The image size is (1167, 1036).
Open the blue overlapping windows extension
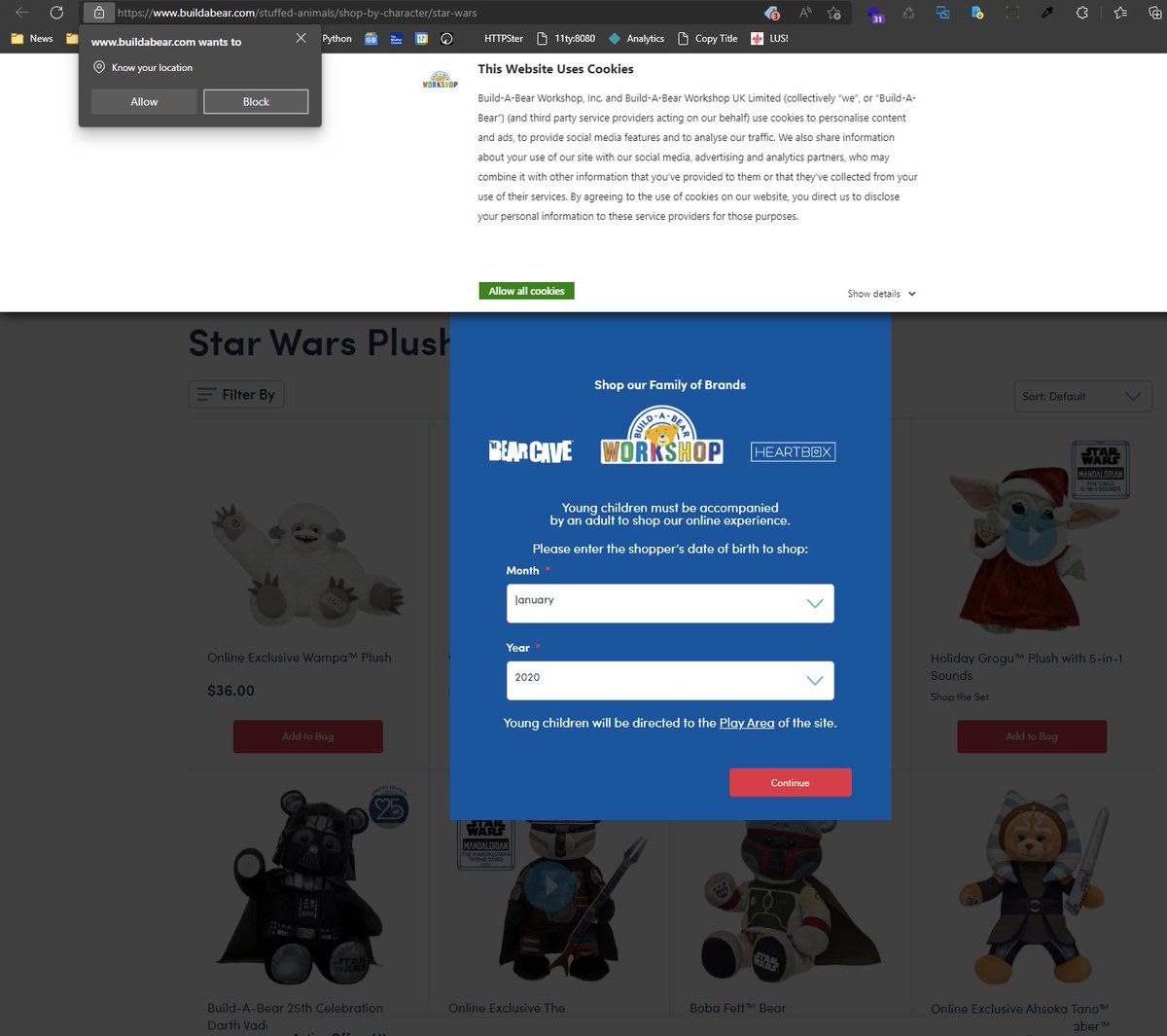pos(942,13)
